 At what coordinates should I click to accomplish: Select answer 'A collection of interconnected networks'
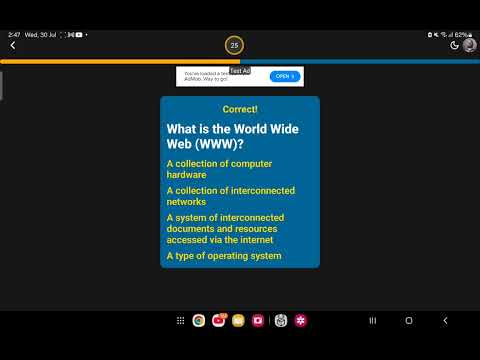(231, 196)
